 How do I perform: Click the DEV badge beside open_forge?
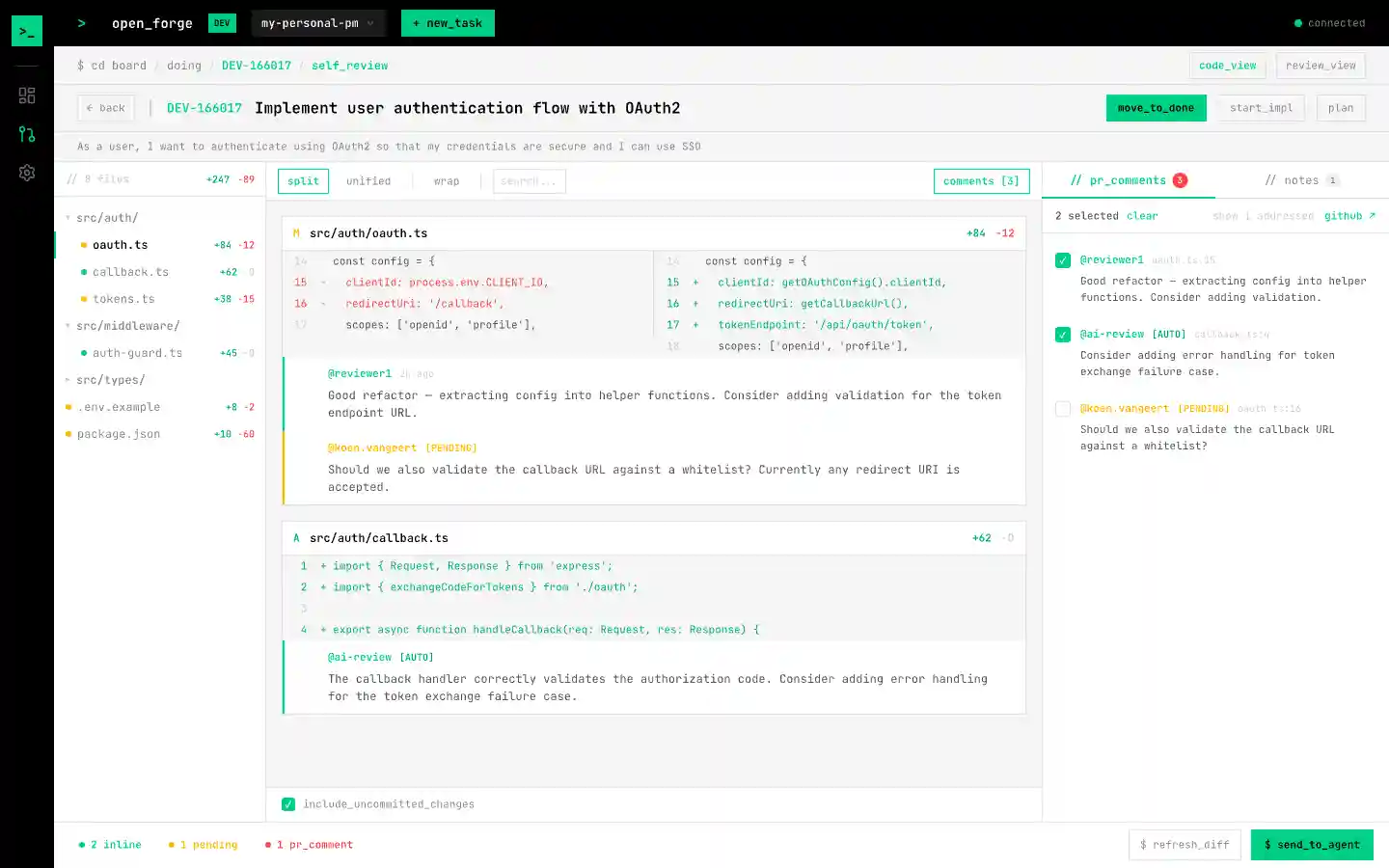coord(222,22)
